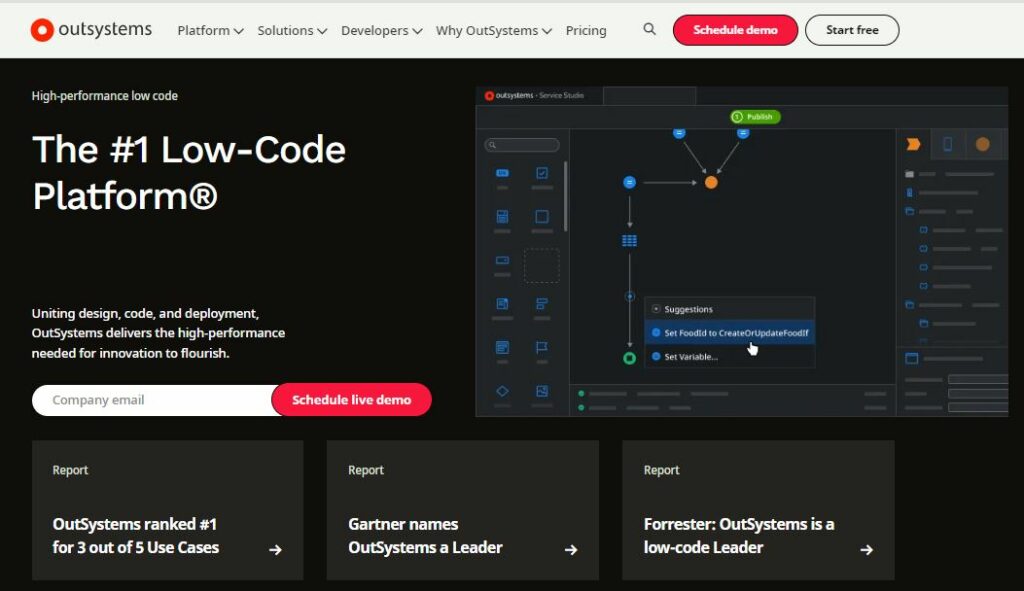Click the Schedule demo button
The height and width of the screenshot is (591, 1024).
click(735, 30)
